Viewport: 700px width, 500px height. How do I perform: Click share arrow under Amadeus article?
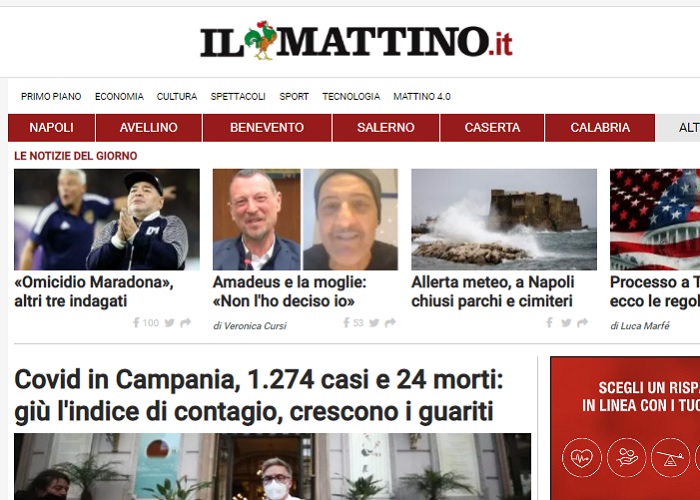tap(390, 322)
